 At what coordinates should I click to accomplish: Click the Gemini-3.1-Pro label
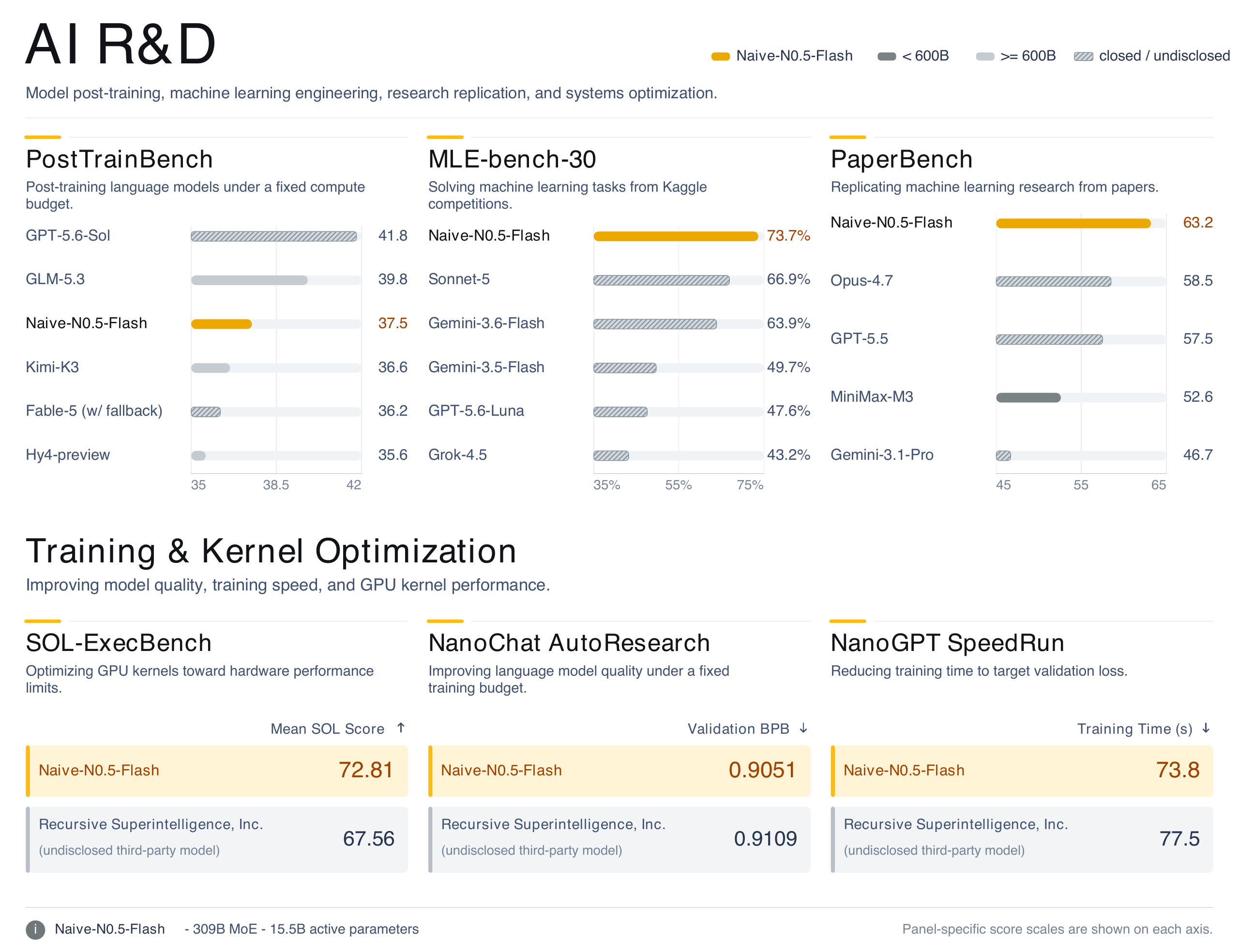click(881, 455)
